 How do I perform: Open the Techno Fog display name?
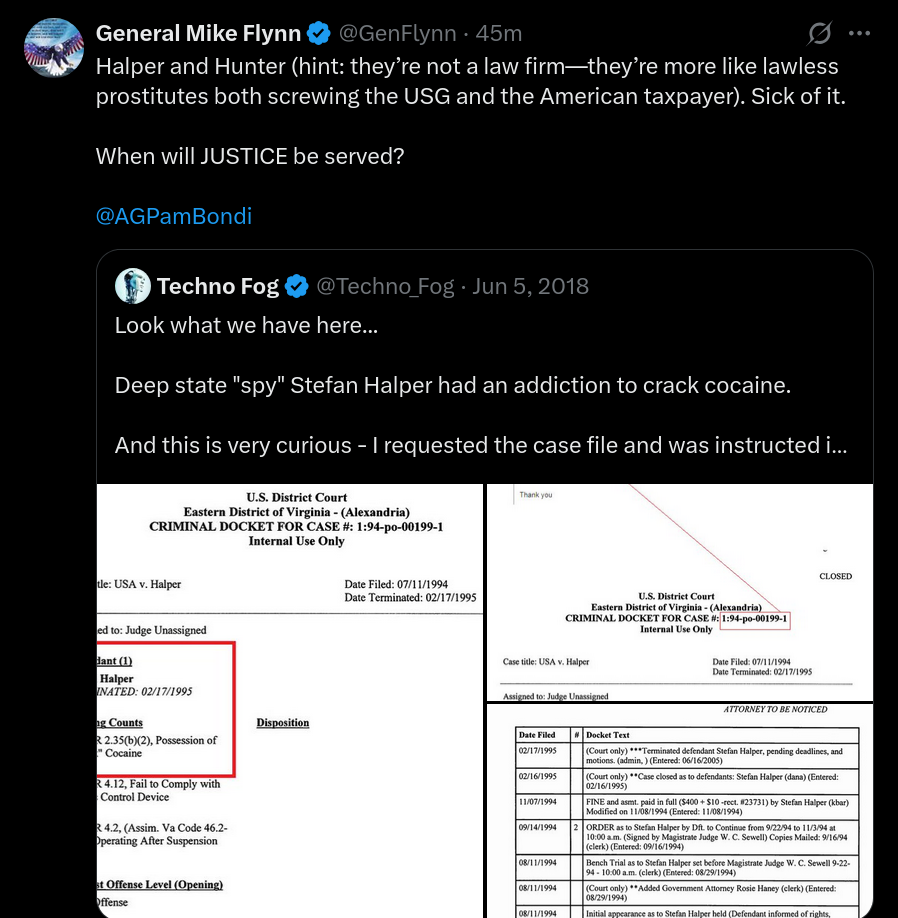tap(218, 286)
